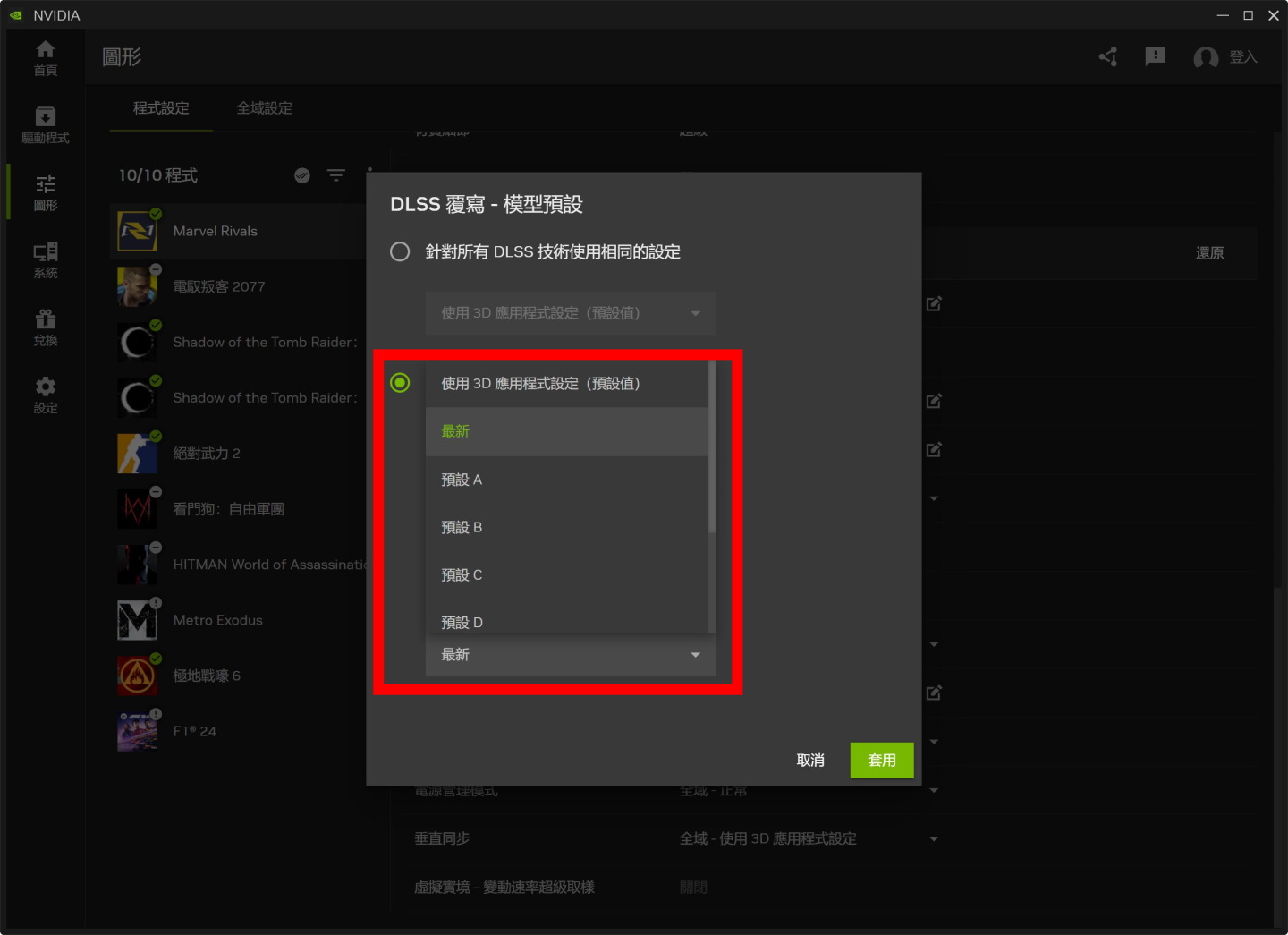The image size is (1288, 935).
Task: Select 電馭叛客 2077 game icon
Action: (138, 286)
